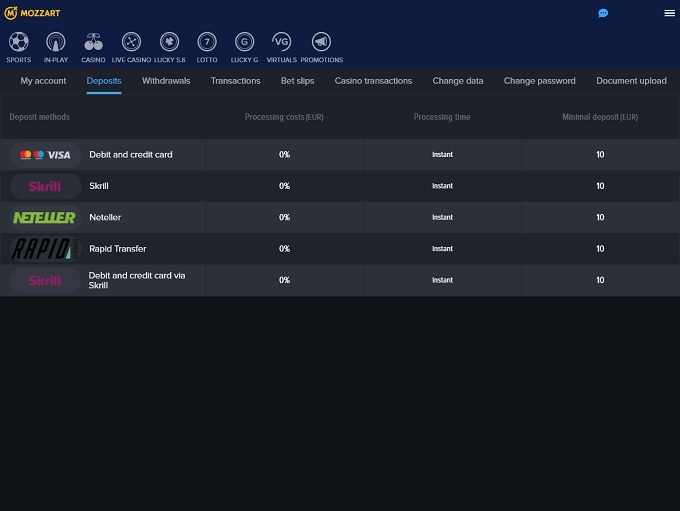Go to Change password tab
Image resolution: width=680 pixels, height=511 pixels.
pyautogui.click(x=539, y=81)
